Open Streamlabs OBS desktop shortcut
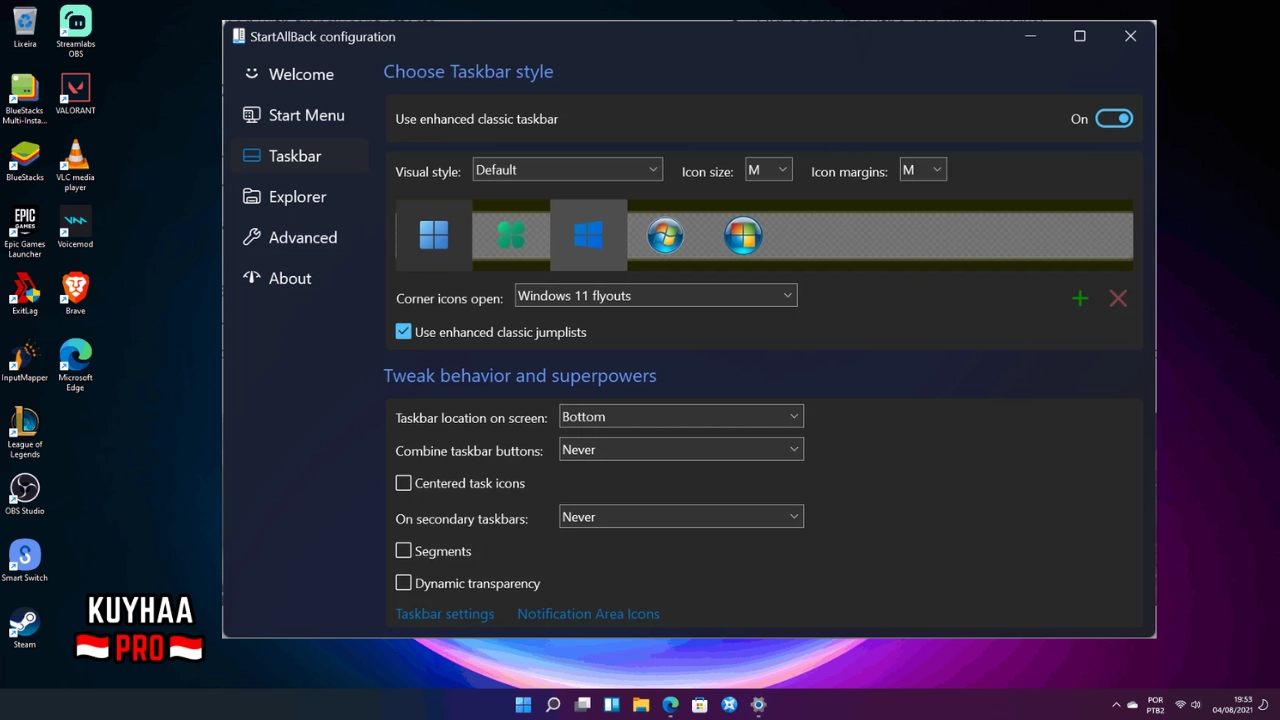1280x720 pixels. pos(75,31)
